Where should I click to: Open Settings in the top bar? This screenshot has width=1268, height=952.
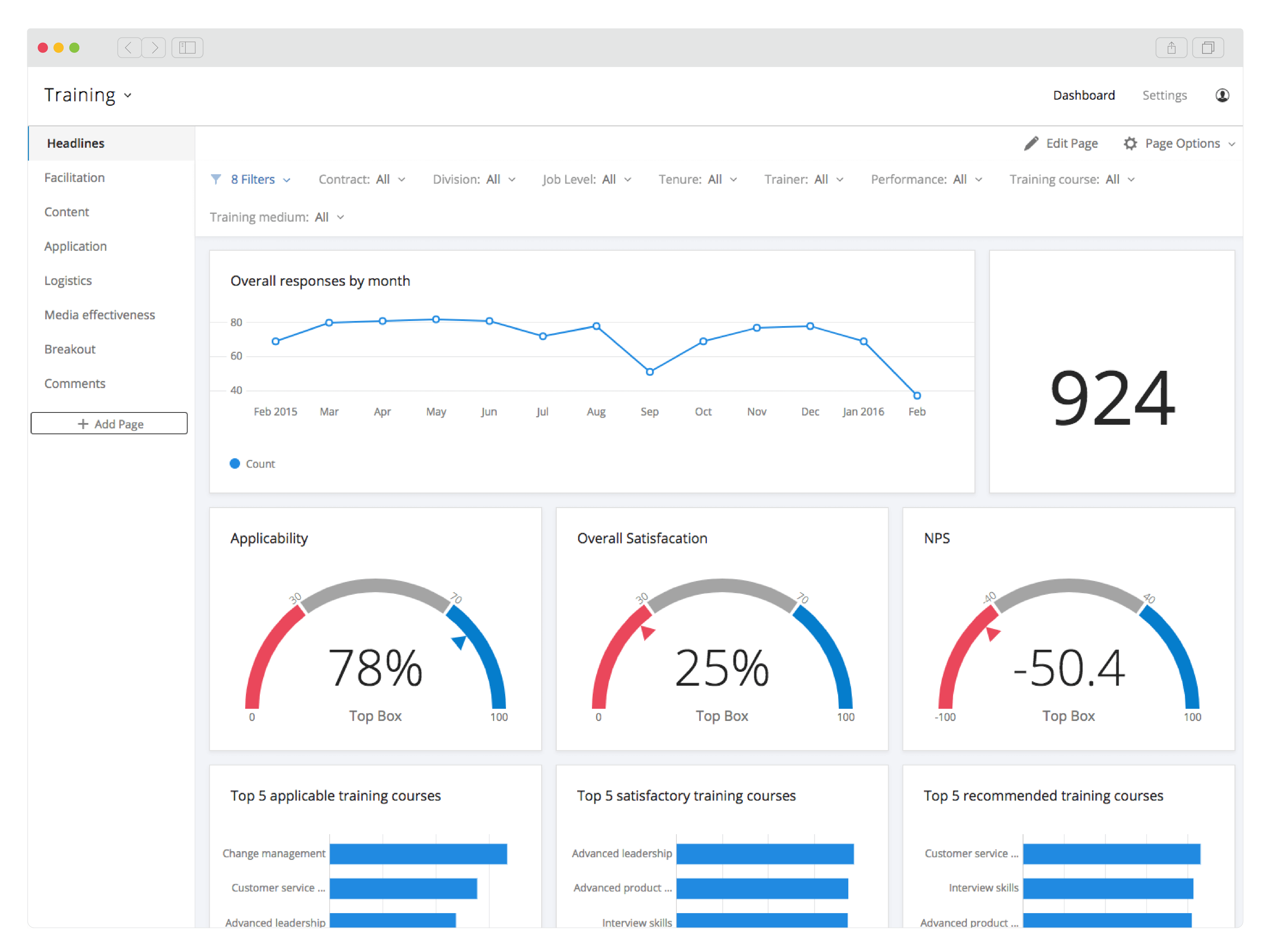pyautogui.click(x=1164, y=95)
